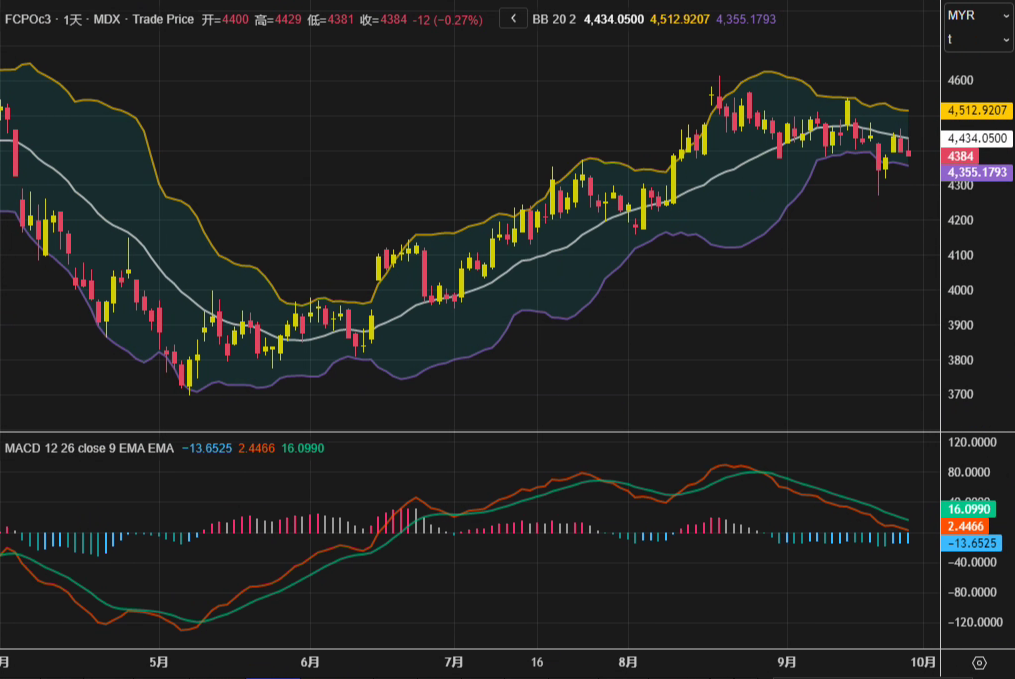Viewport: 1015px width, 679px height.
Task: Click the white BB middle value 4,434.0500 in legend
Action: tap(614, 19)
